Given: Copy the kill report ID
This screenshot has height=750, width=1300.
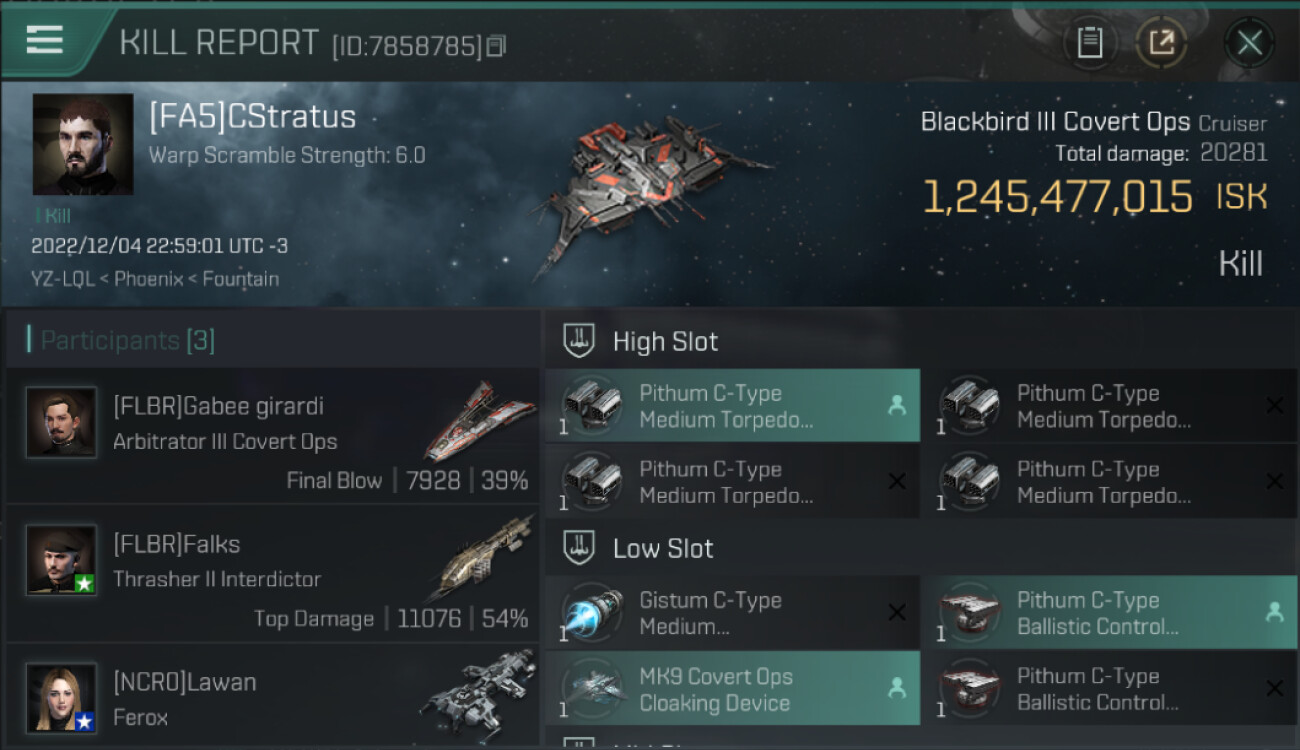Looking at the screenshot, I should pos(496,46).
